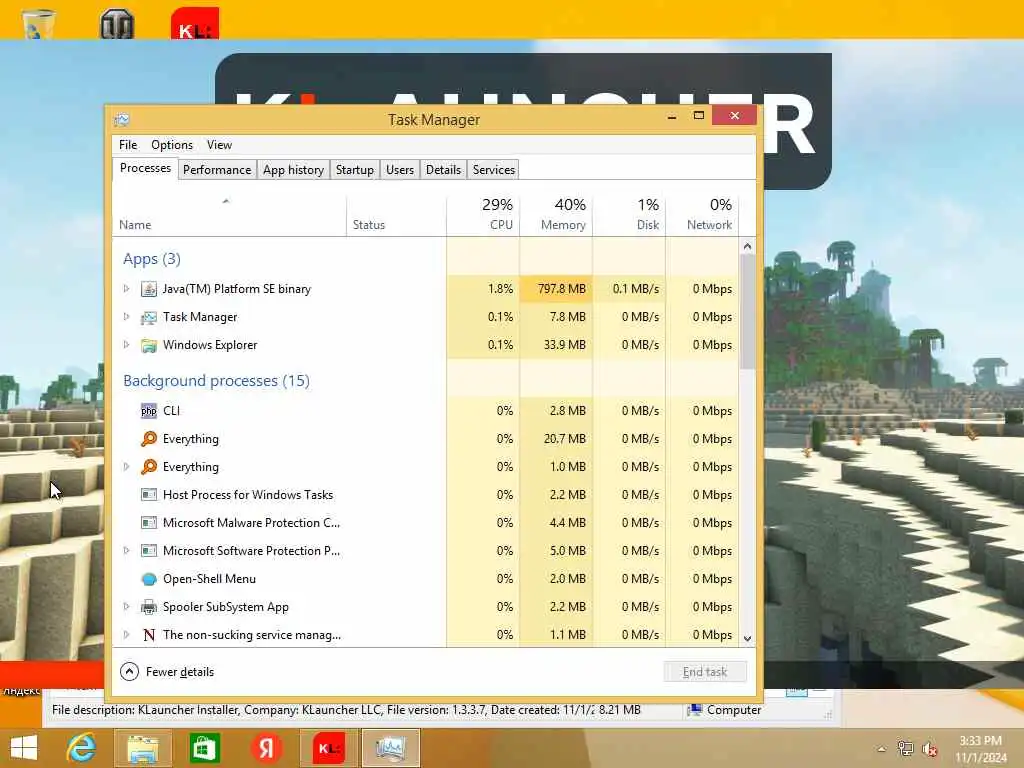Switch to the Details tab
The width and height of the screenshot is (1024, 768).
click(x=443, y=170)
